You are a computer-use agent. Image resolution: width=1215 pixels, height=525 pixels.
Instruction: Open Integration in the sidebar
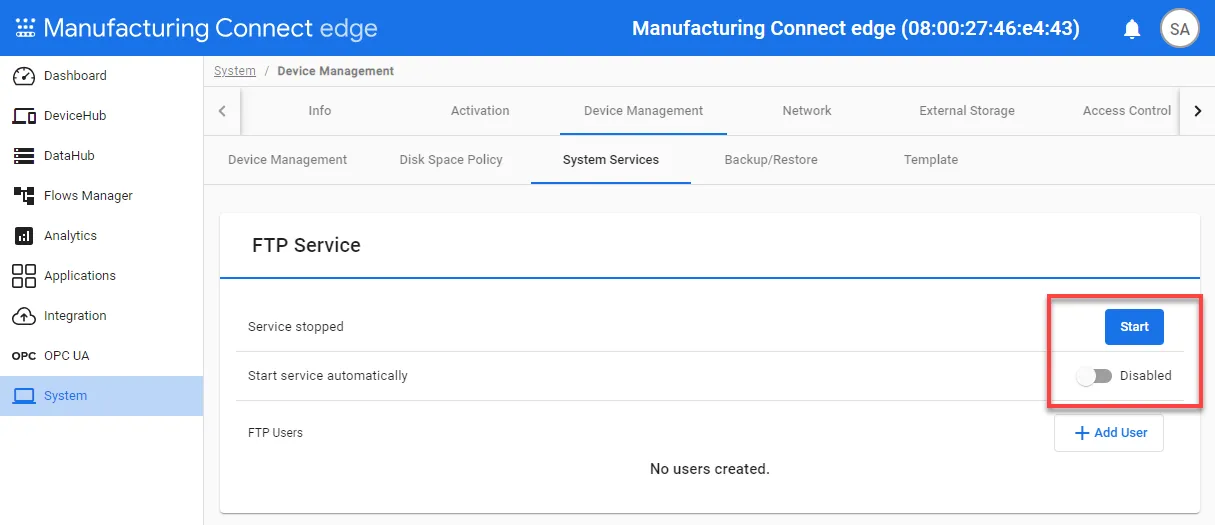click(x=101, y=316)
